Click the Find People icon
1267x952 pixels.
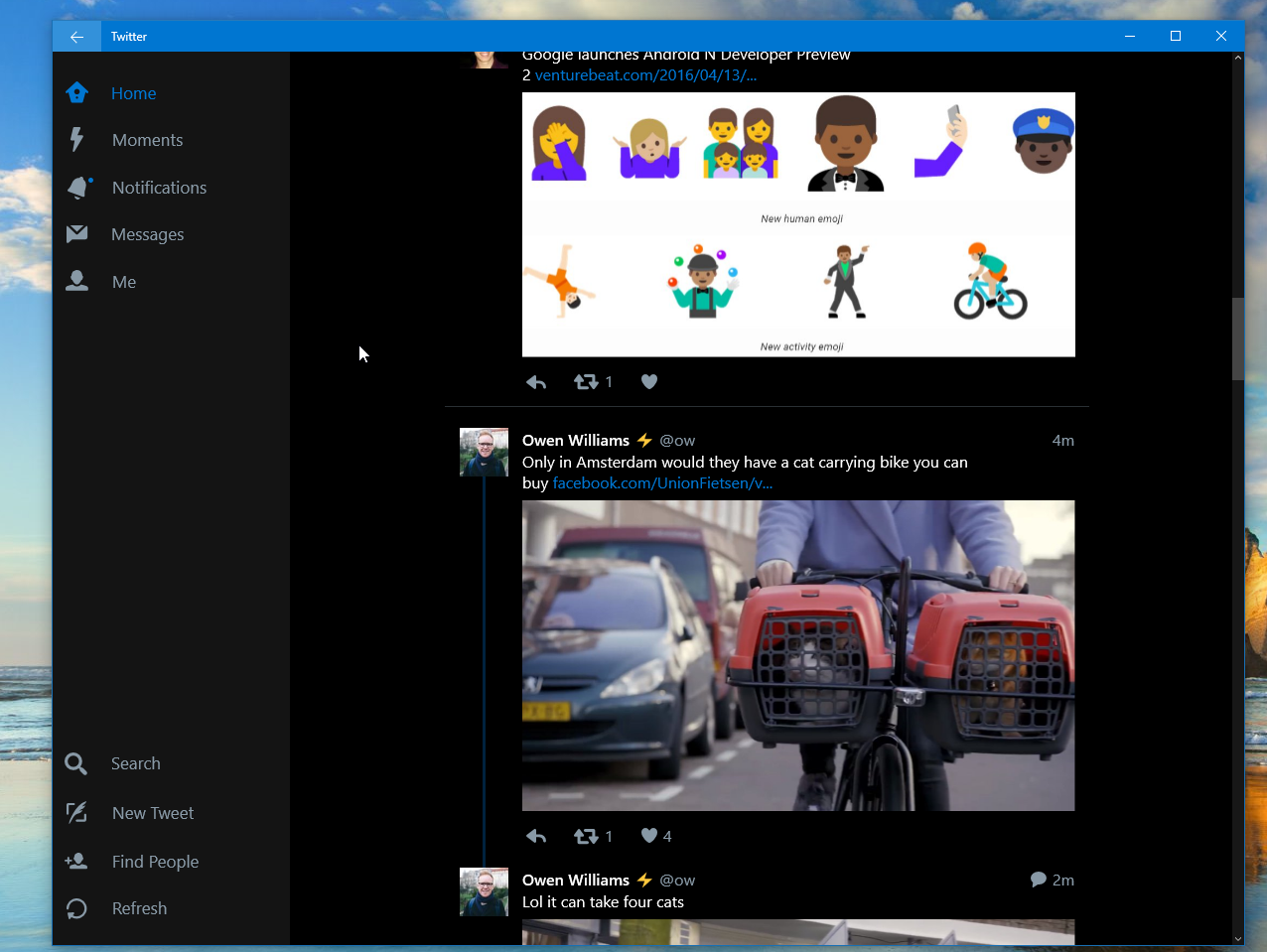76,861
